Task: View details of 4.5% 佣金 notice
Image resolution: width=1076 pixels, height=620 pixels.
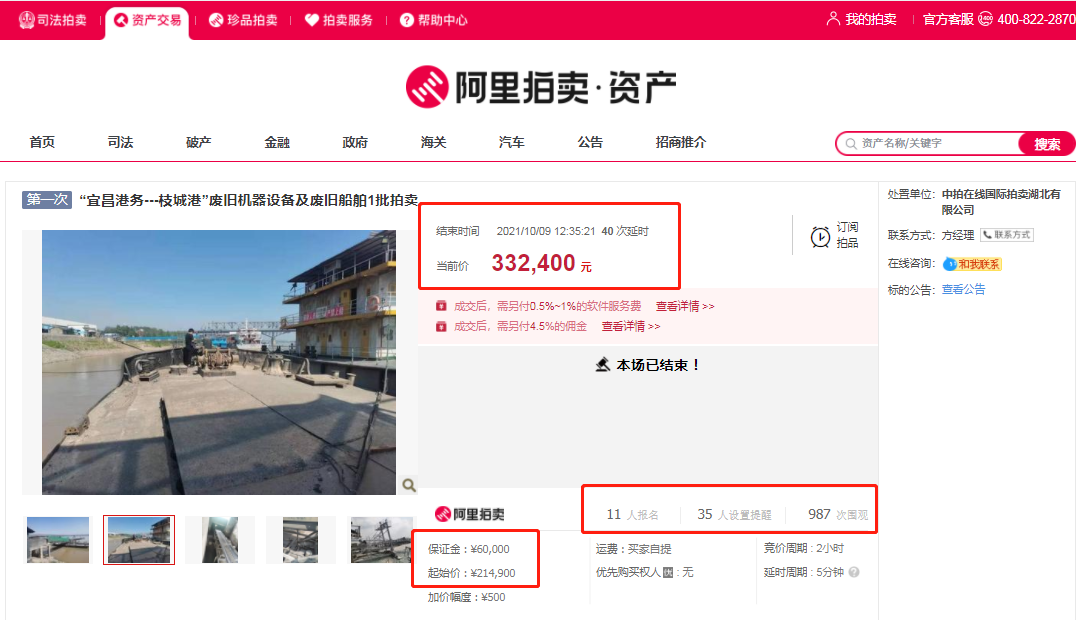Action: coord(631,326)
